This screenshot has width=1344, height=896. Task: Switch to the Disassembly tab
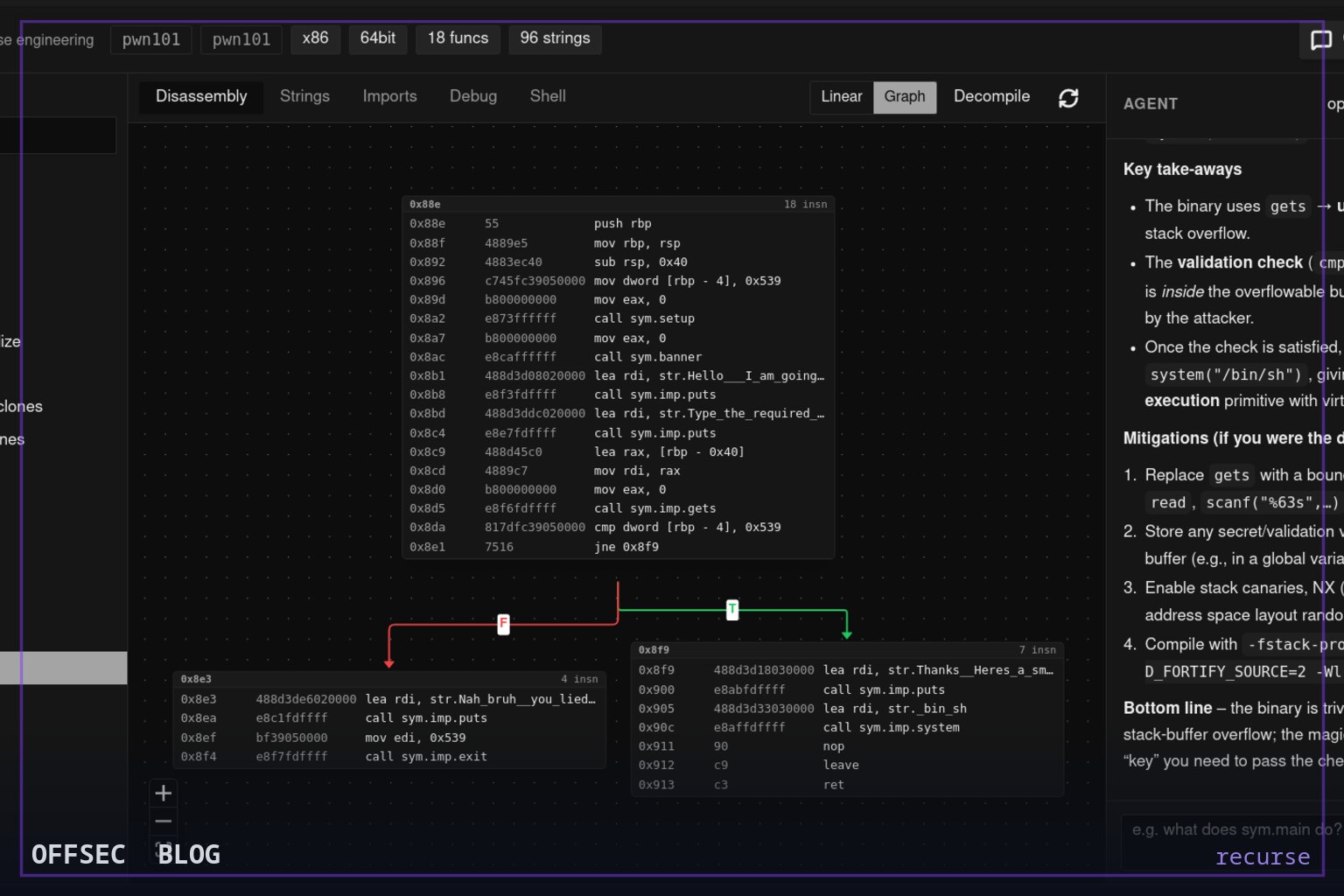(x=201, y=96)
